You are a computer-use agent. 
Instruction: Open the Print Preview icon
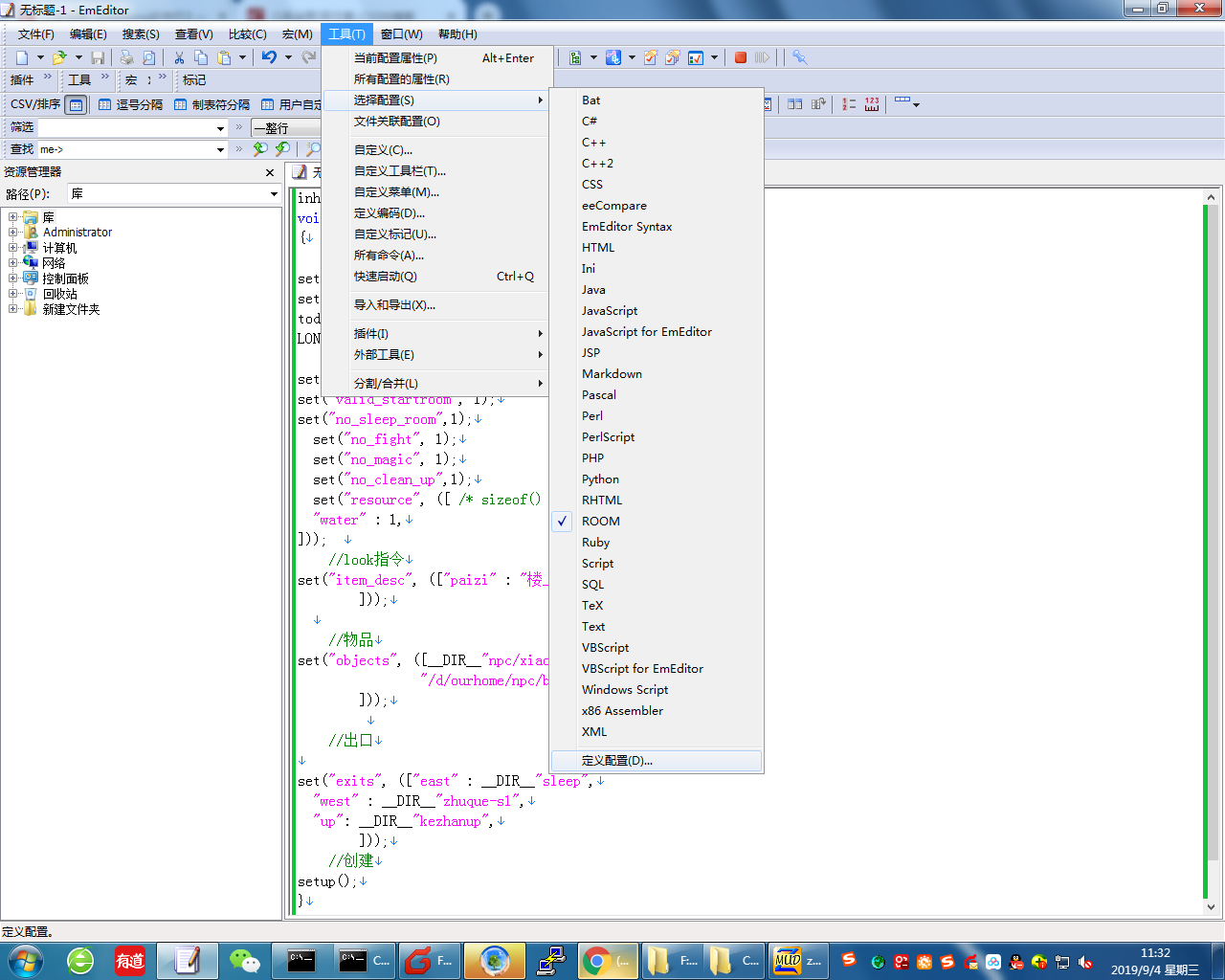tap(148, 57)
